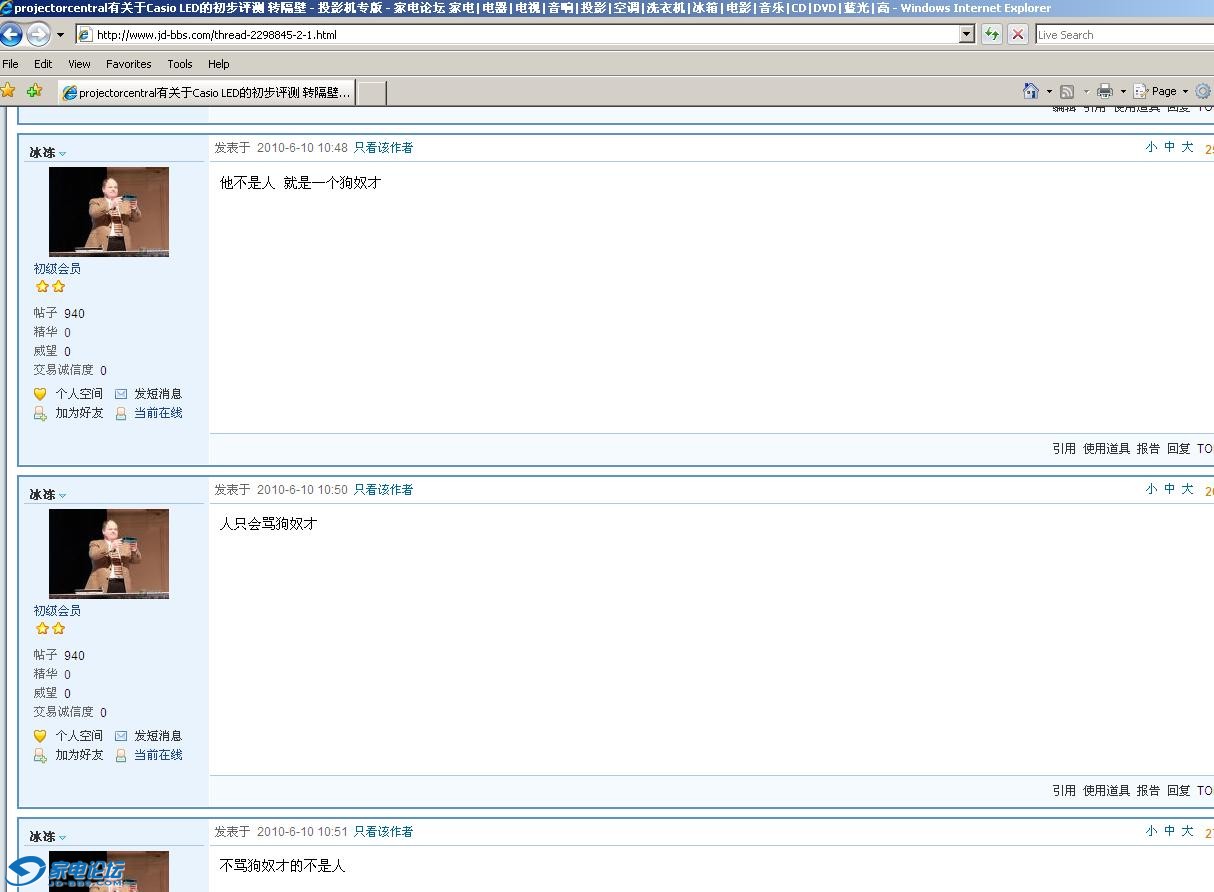The width and height of the screenshot is (1214, 892).
Task: Click the add-friend icon for 加为好友 in second post
Action: [x=40, y=755]
